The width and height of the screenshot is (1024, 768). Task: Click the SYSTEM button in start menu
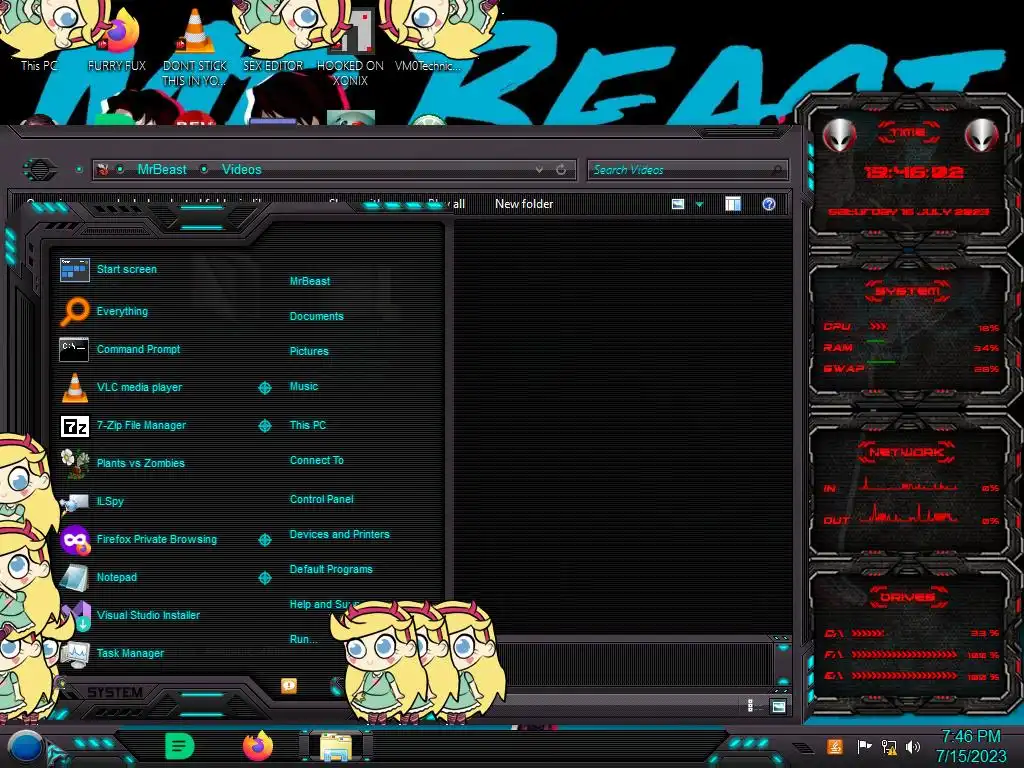point(114,692)
